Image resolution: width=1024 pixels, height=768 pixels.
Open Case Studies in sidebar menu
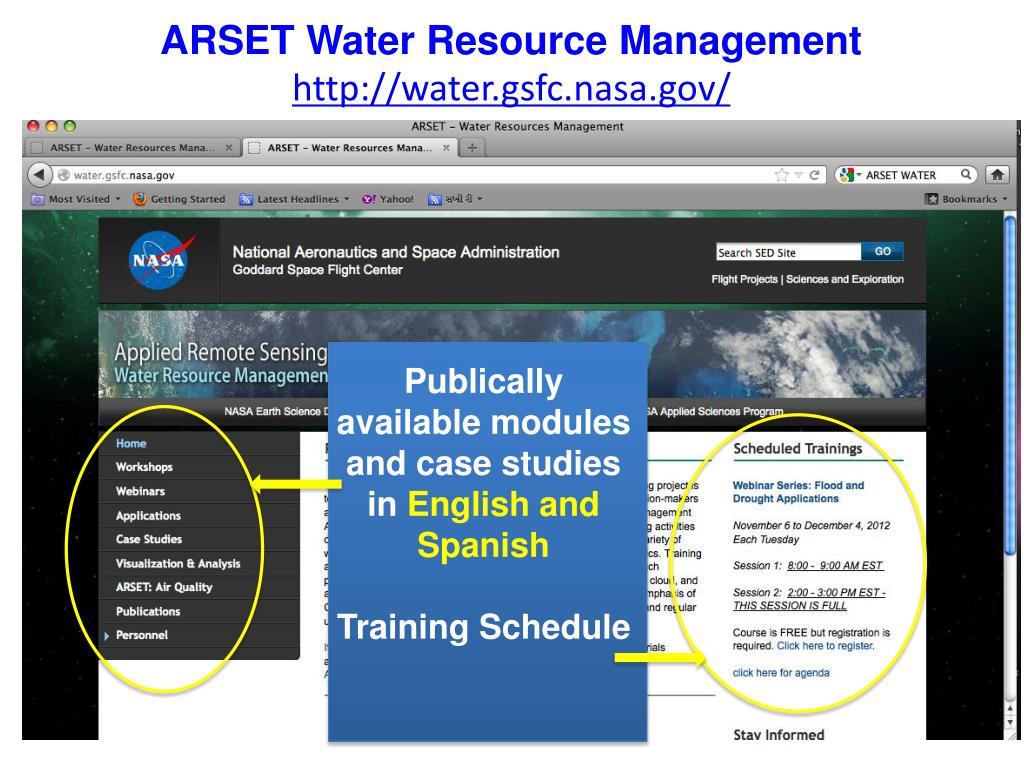pyautogui.click(x=149, y=539)
